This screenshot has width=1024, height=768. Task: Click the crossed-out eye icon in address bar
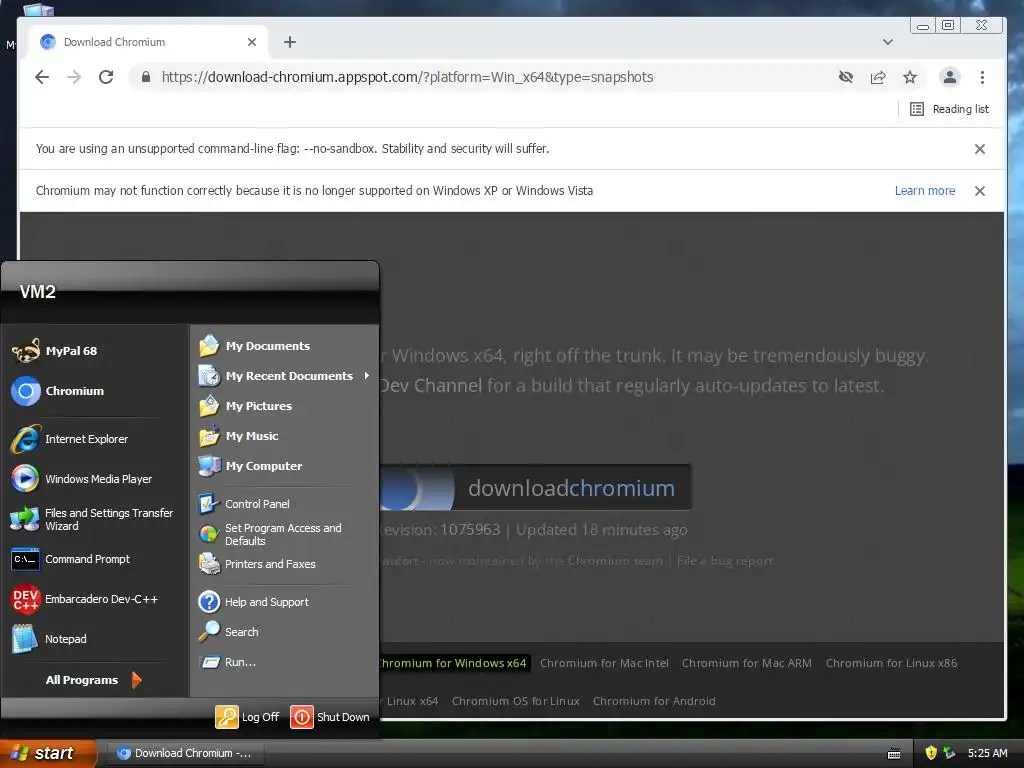click(846, 77)
